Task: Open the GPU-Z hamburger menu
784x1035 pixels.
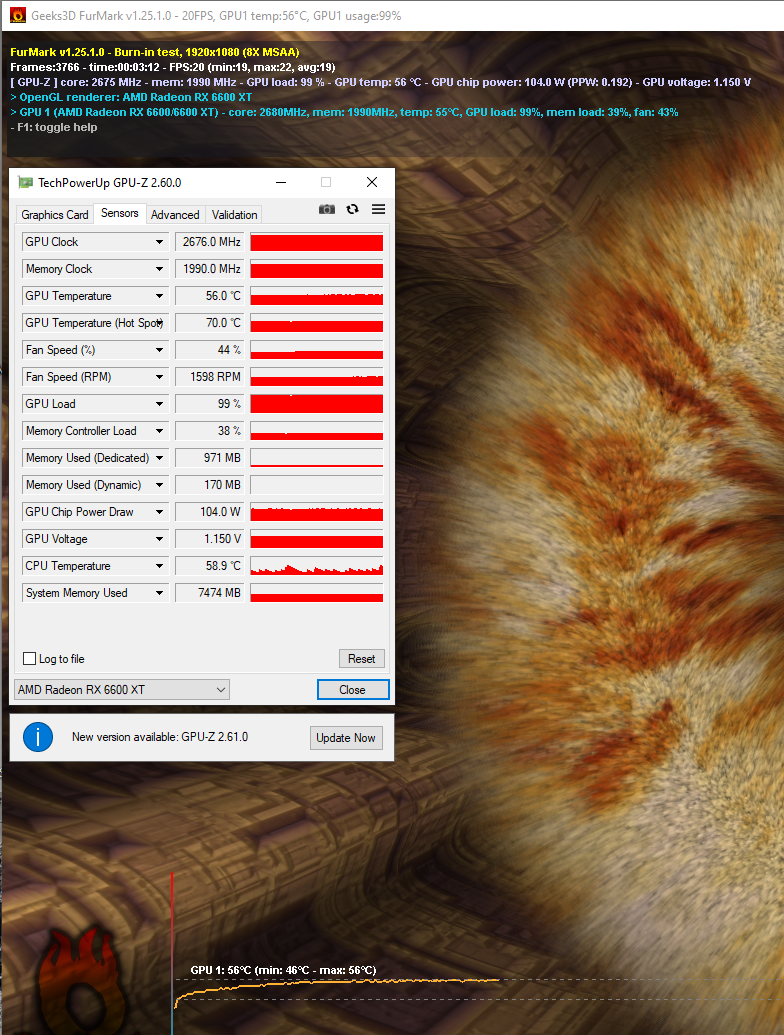Action: pyautogui.click(x=378, y=209)
